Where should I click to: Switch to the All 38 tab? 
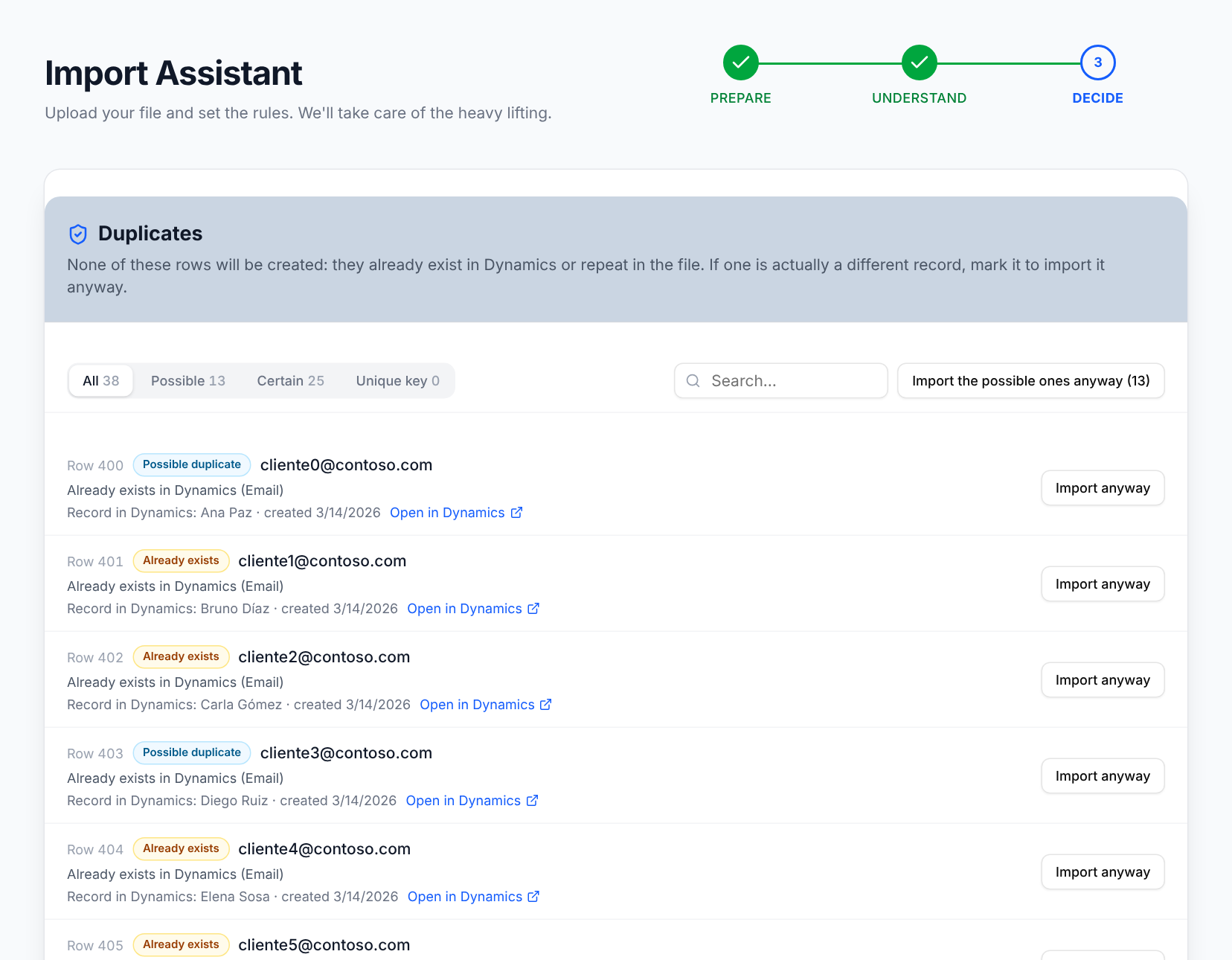pyautogui.click(x=101, y=381)
